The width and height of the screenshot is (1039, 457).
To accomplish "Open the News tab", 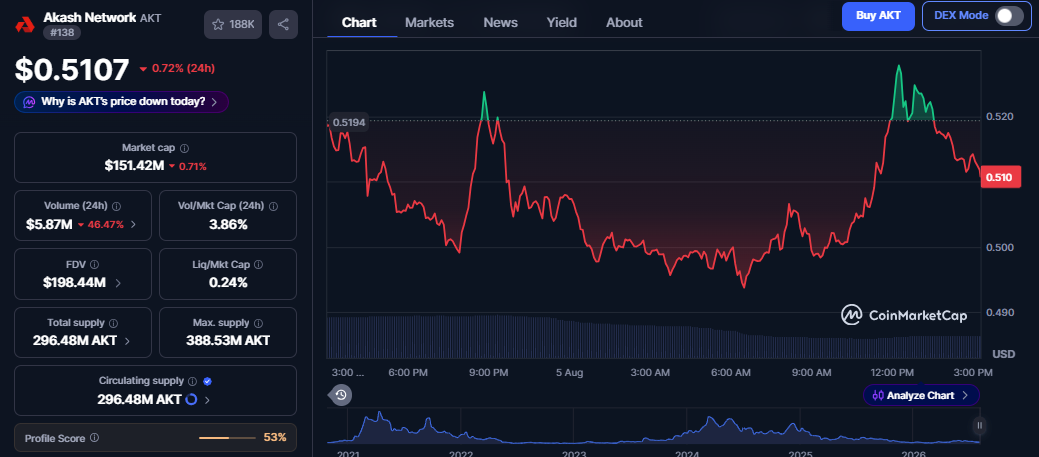I will click(500, 23).
